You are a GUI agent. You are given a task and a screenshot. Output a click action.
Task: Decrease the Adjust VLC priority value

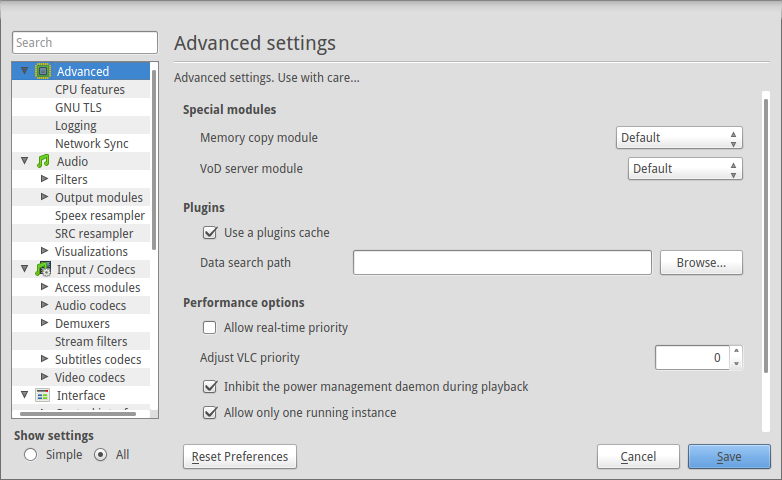click(736, 364)
